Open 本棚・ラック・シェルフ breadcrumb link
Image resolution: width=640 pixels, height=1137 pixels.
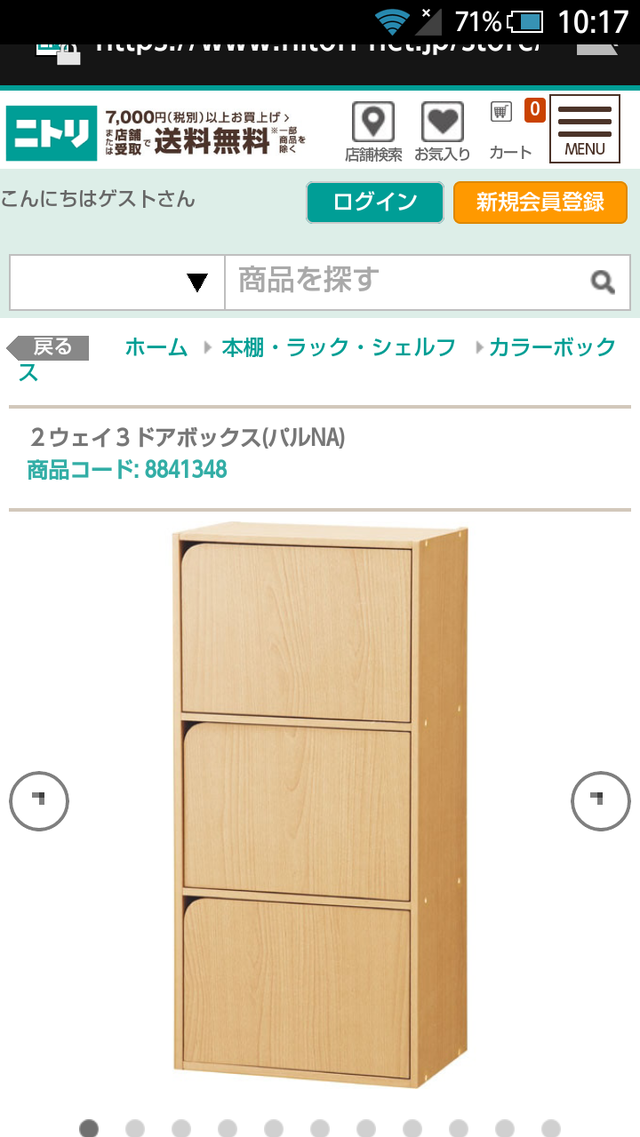pyautogui.click(x=338, y=348)
